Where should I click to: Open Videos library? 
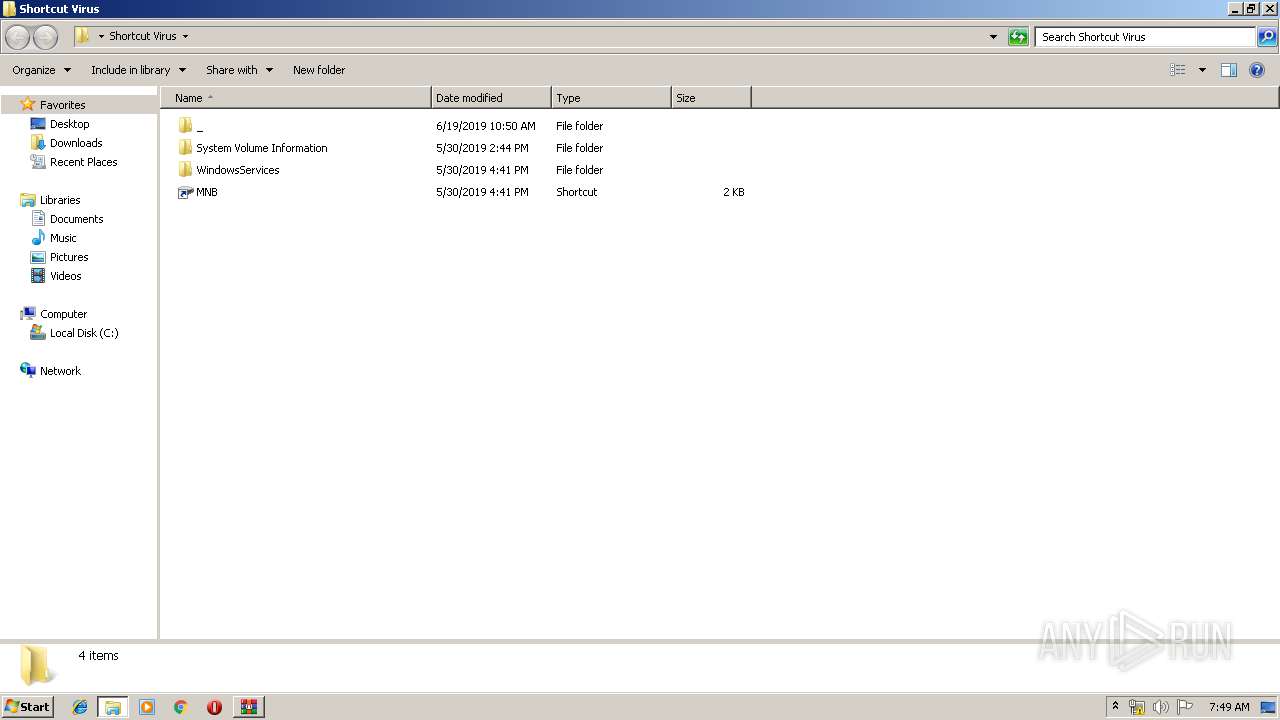click(66, 276)
